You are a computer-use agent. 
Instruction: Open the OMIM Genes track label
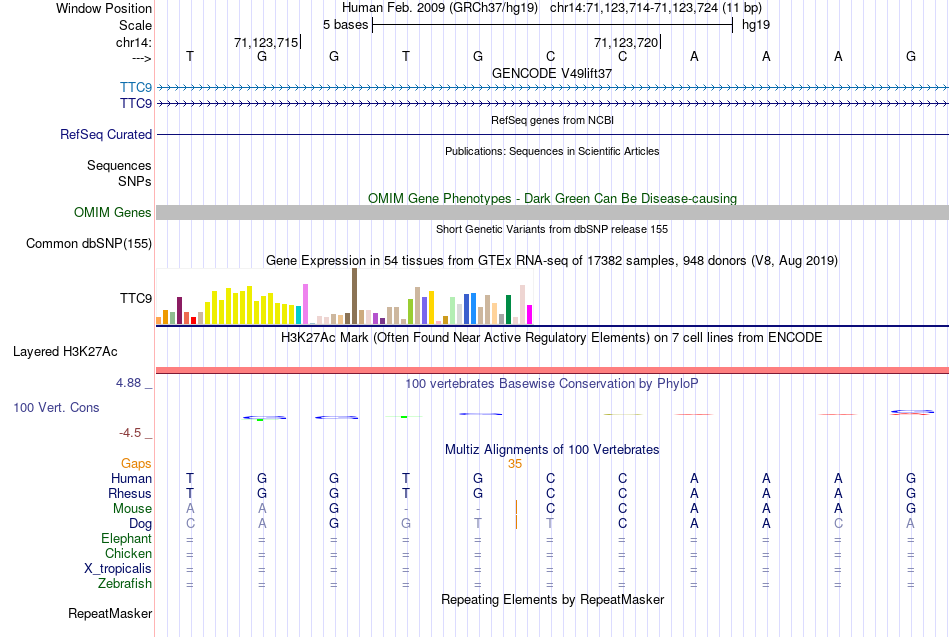[x=113, y=213]
